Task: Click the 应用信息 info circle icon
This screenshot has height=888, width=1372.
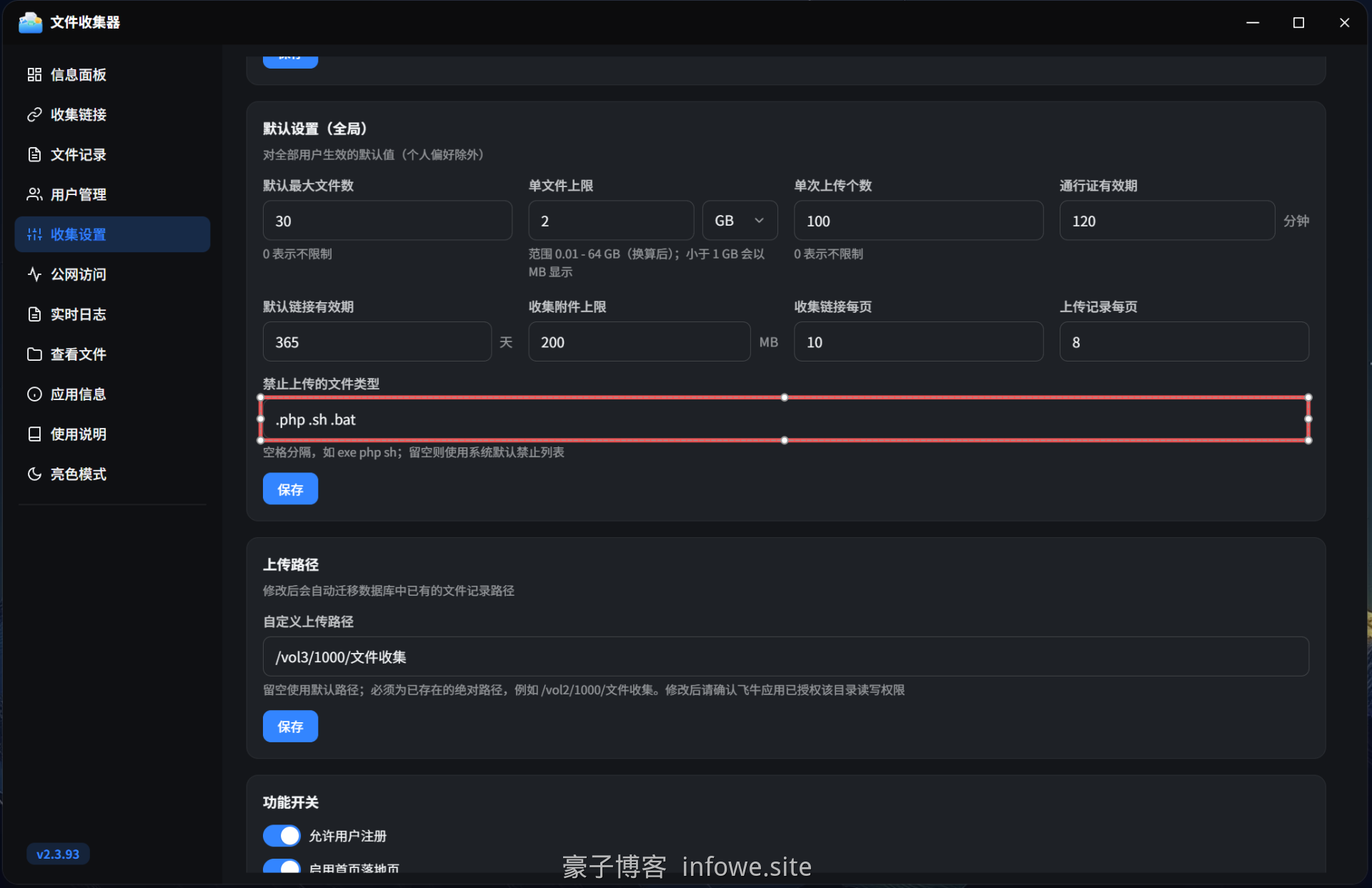Action: click(34, 394)
